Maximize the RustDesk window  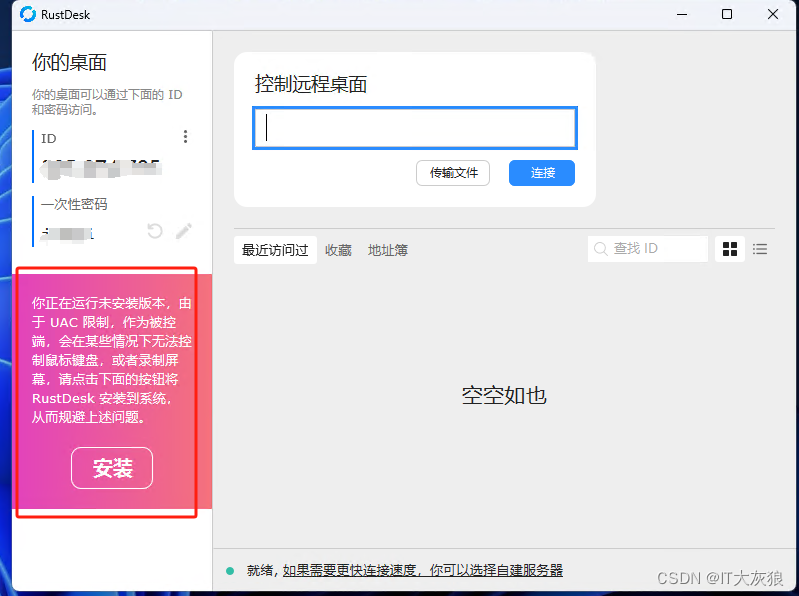[727, 14]
